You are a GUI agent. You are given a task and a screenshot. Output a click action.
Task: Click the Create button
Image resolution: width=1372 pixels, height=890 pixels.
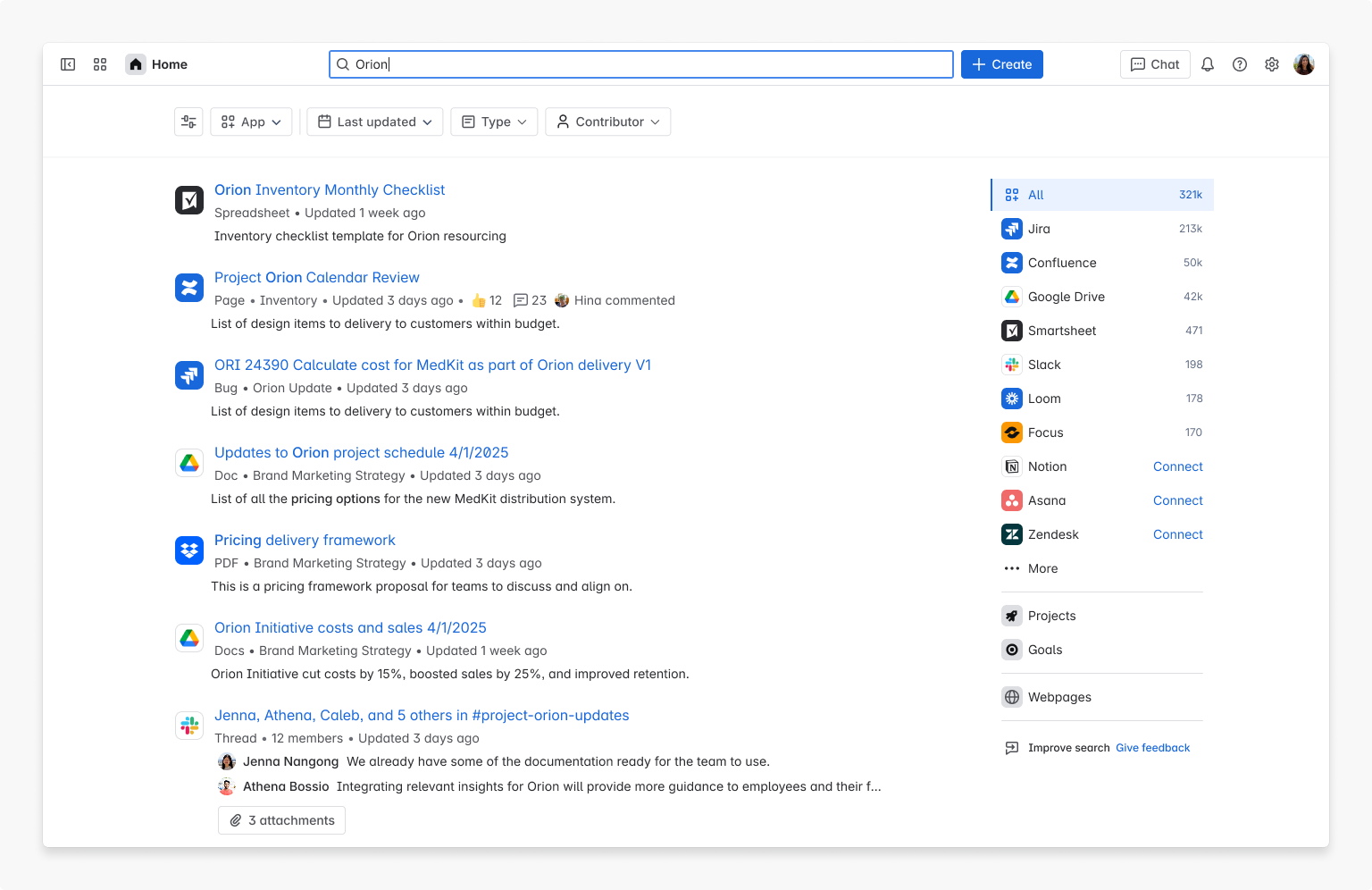[1001, 63]
